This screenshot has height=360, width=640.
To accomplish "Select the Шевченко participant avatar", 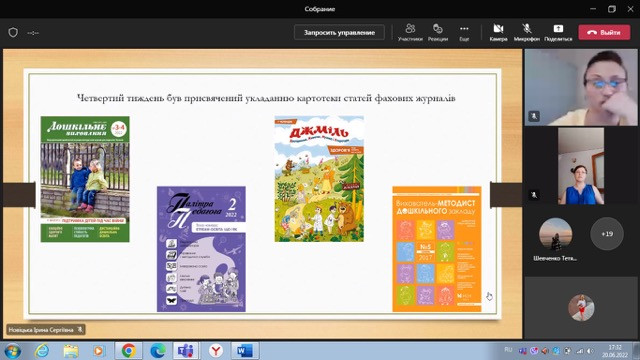I will [x=555, y=234].
